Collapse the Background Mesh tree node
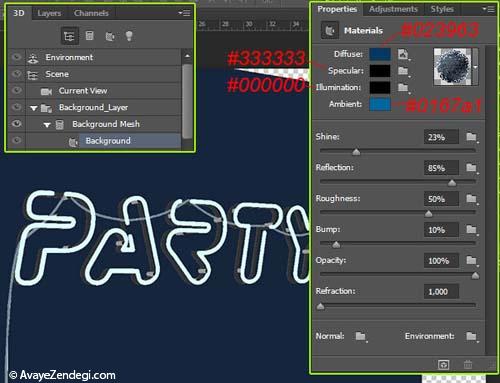This screenshot has height=383, width=500. coord(47,125)
